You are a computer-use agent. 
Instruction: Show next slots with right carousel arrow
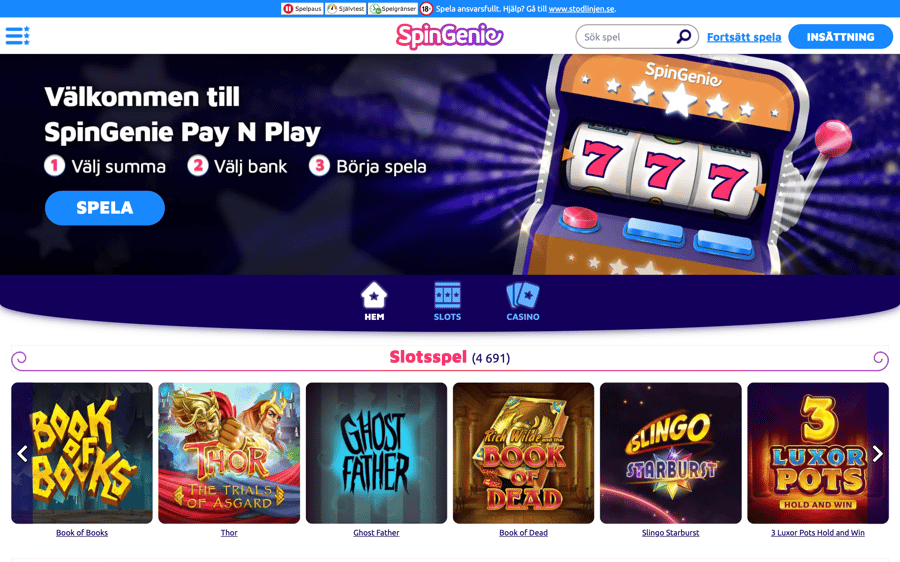pyautogui.click(x=878, y=454)
